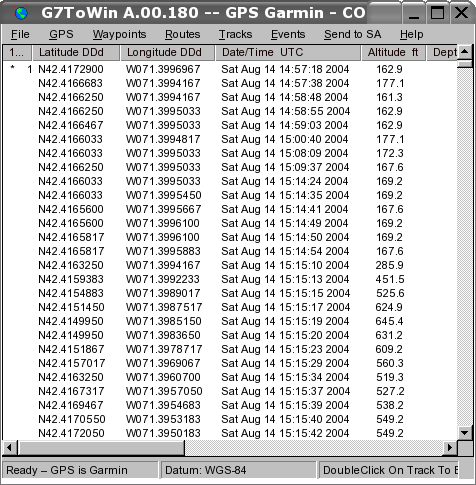Image resolution: width=476 pixels, height=485 pixels.
Task: Click time cell Sat Aug 14 15:14:49 2004
Action: [x=285, y=223]
